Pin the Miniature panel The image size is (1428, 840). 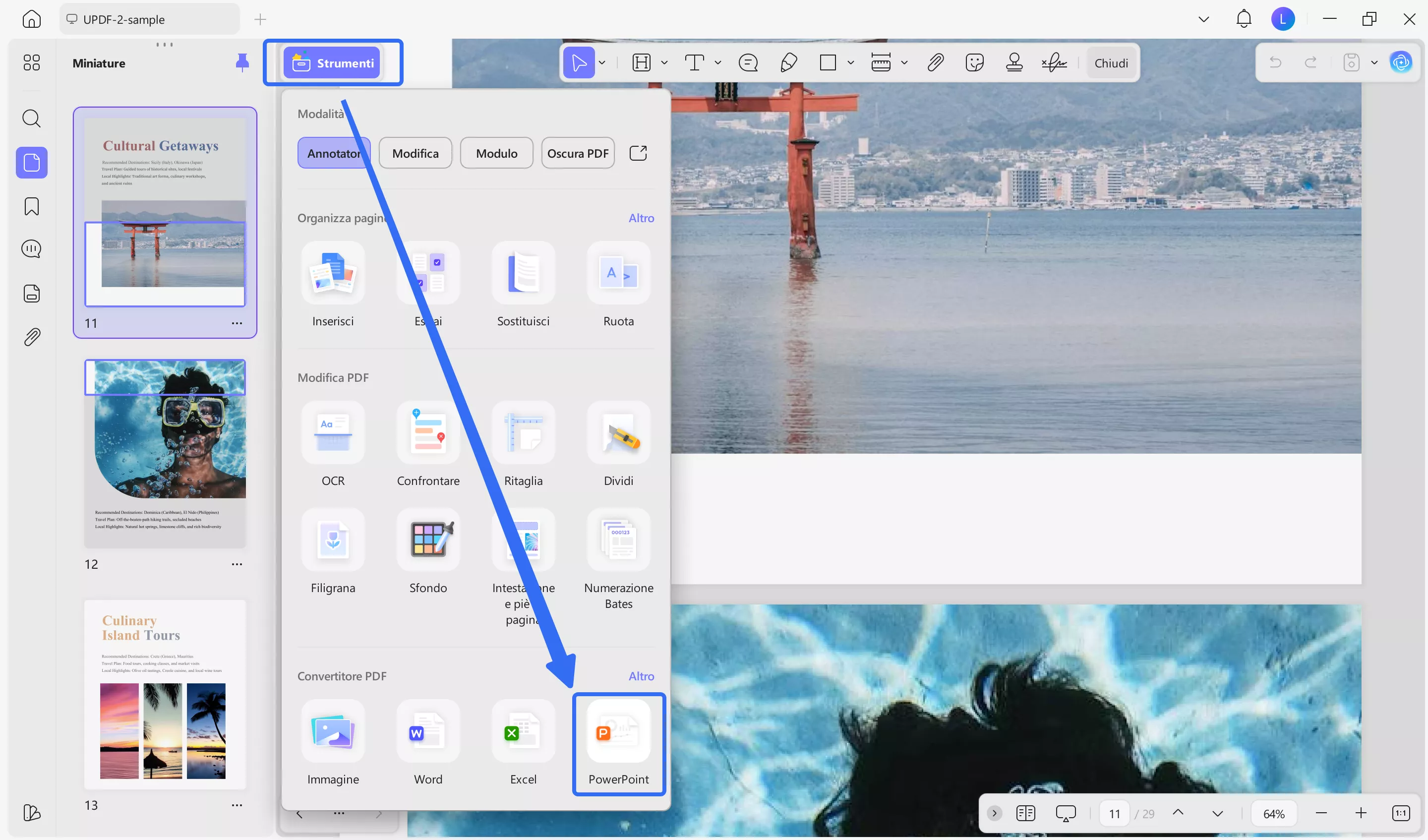point(242,63)
